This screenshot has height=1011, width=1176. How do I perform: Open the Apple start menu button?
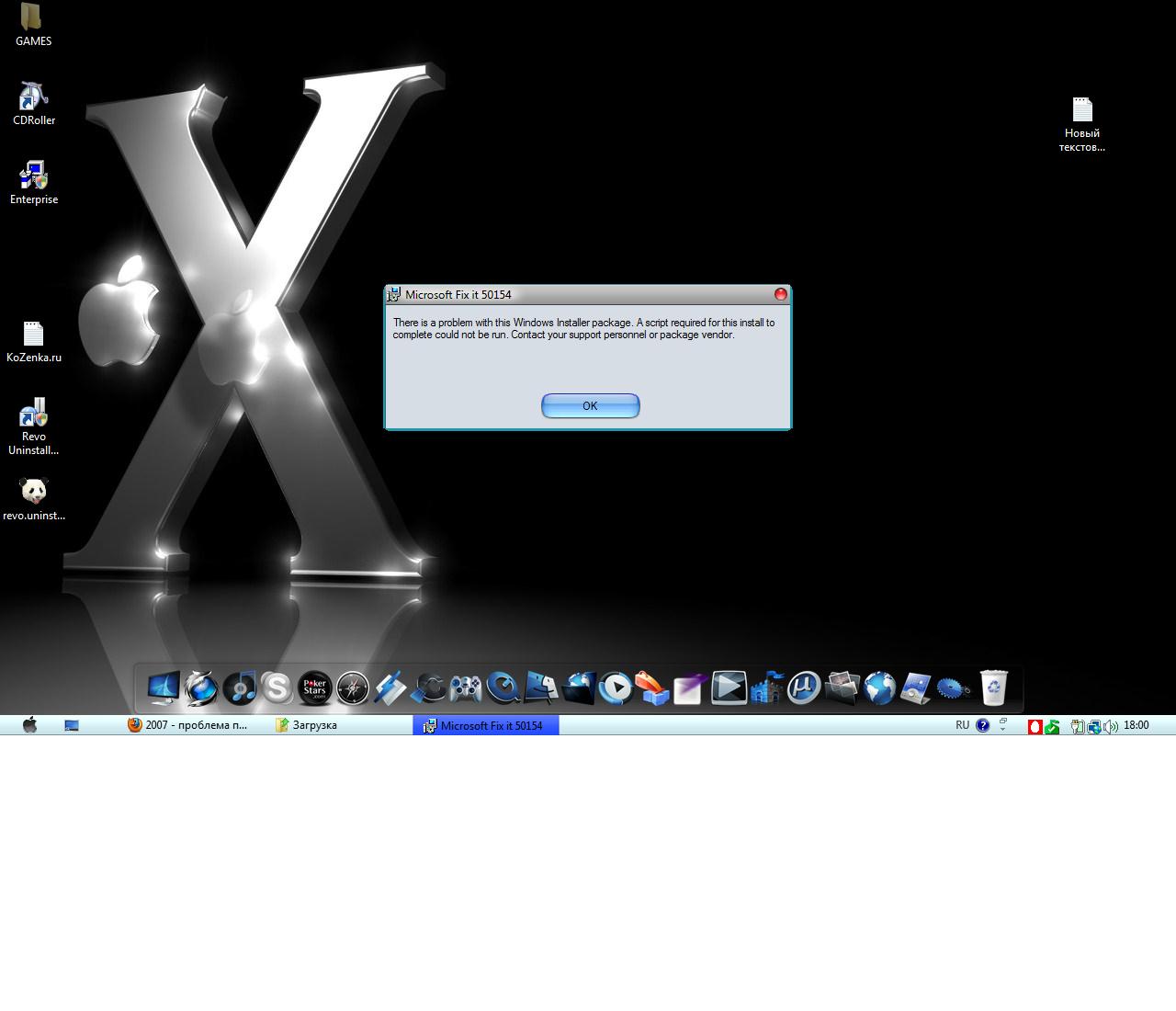coord(29,725)
